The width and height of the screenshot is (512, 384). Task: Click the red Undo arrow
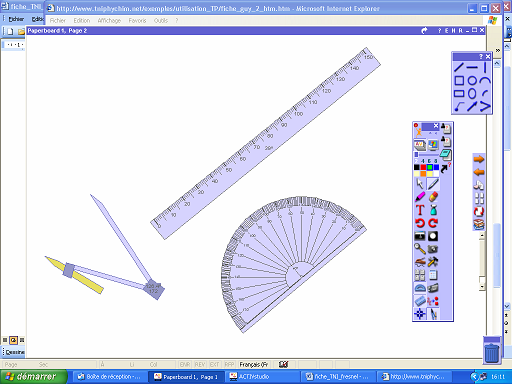click(420, 223)
